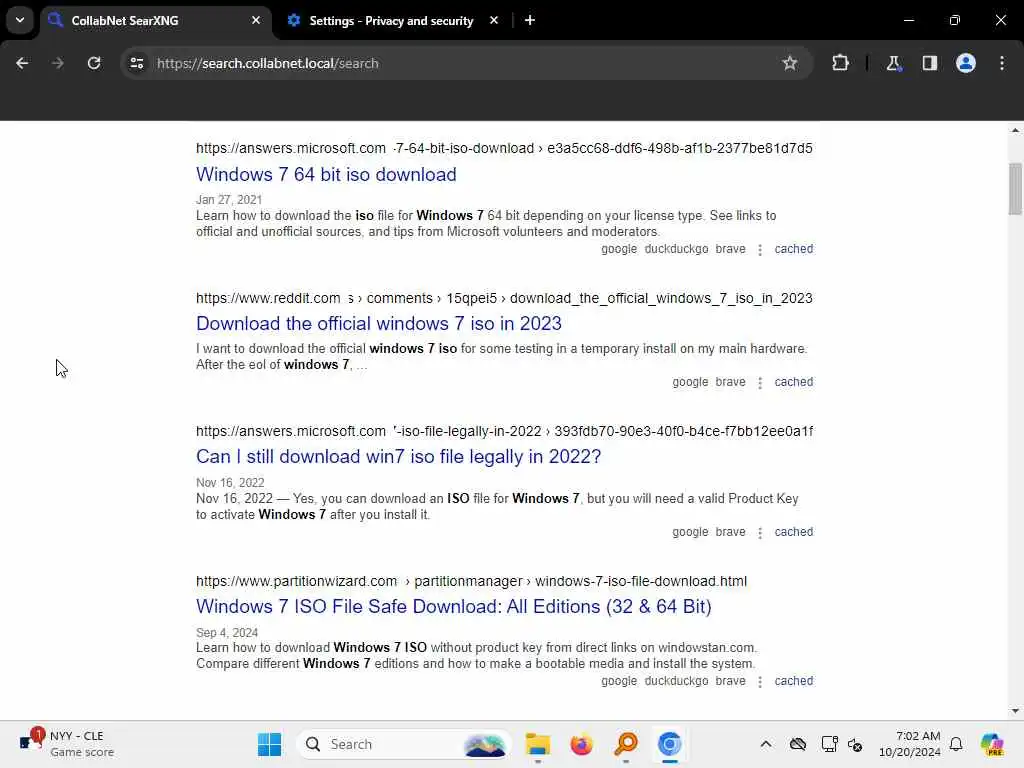View site information icon in address bar
This screenshot has width=1024, height=768.
click(x=136, y=63)
